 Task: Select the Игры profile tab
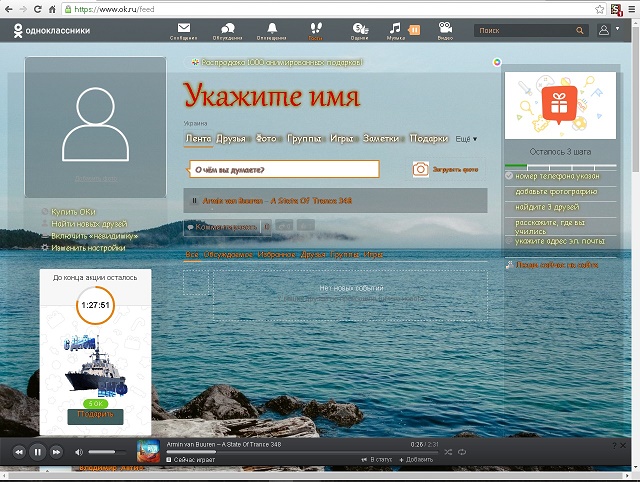[x=341, y=139]
